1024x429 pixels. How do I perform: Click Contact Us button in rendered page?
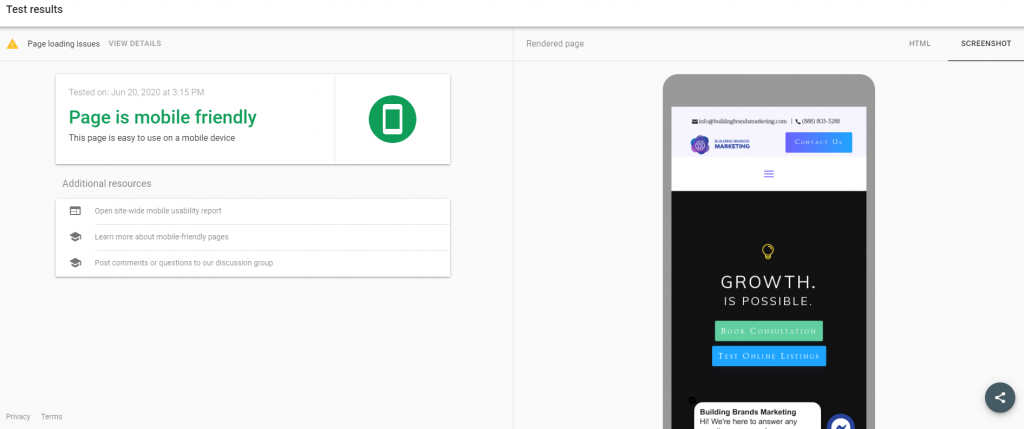pos(818,142)
